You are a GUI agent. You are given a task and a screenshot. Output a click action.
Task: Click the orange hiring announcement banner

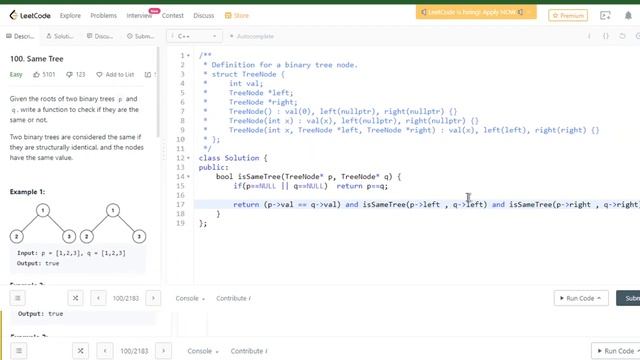point(476,12)
